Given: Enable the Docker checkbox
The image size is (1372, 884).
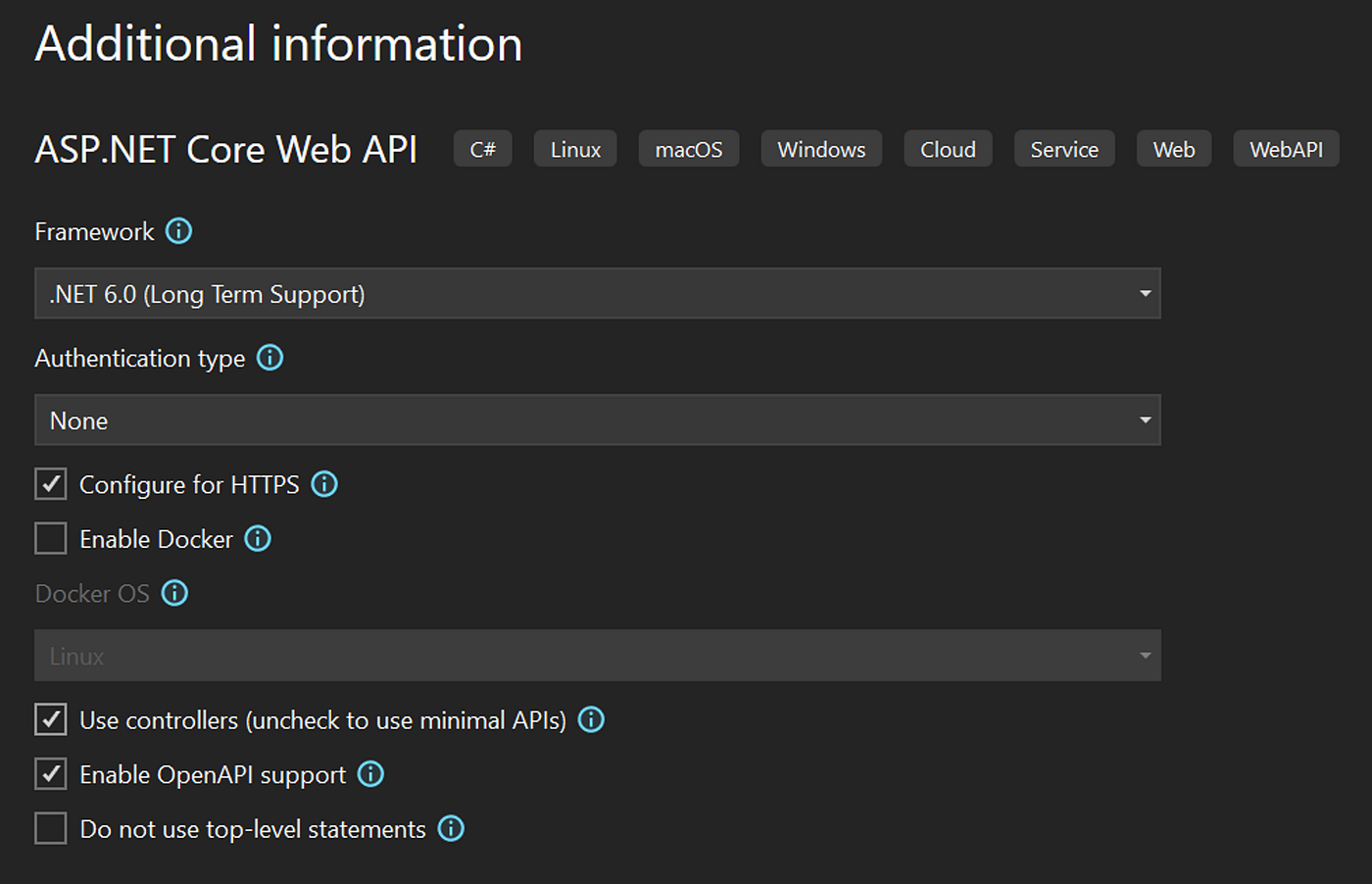Looking at the screenshot, I should (x=51, y=539).
